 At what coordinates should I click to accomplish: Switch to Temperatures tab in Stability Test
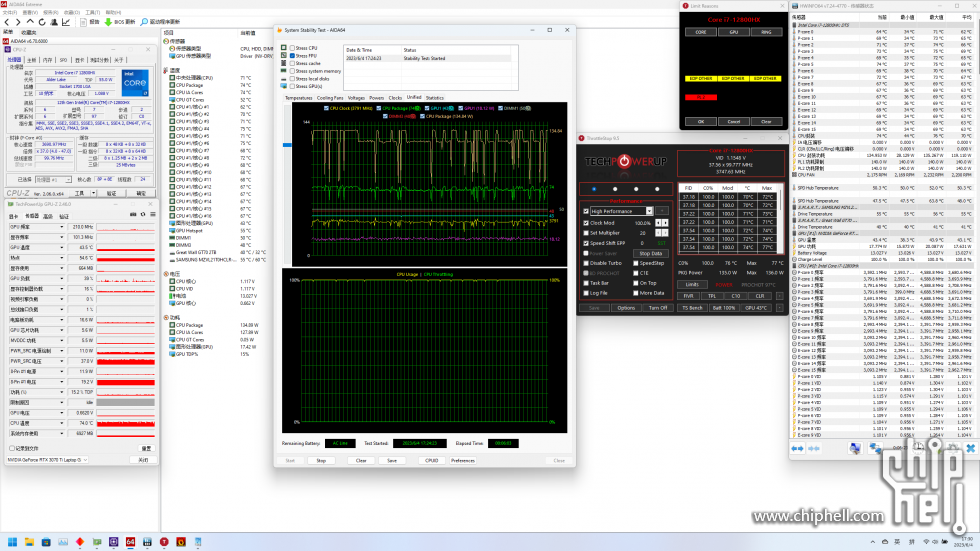tap(299, 98)
